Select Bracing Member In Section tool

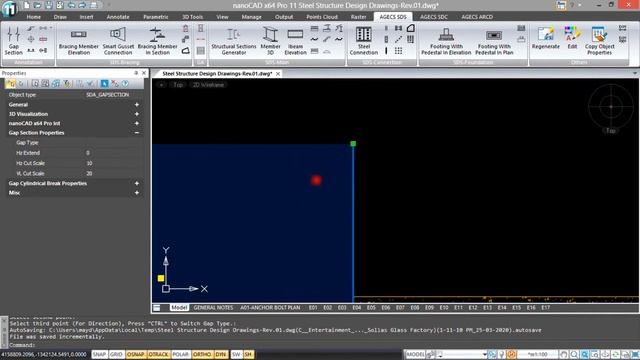tap(157, 41)
